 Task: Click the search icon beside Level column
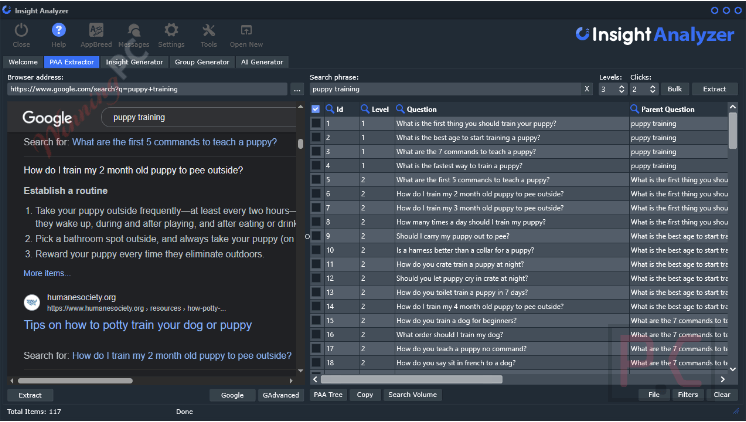365,109
